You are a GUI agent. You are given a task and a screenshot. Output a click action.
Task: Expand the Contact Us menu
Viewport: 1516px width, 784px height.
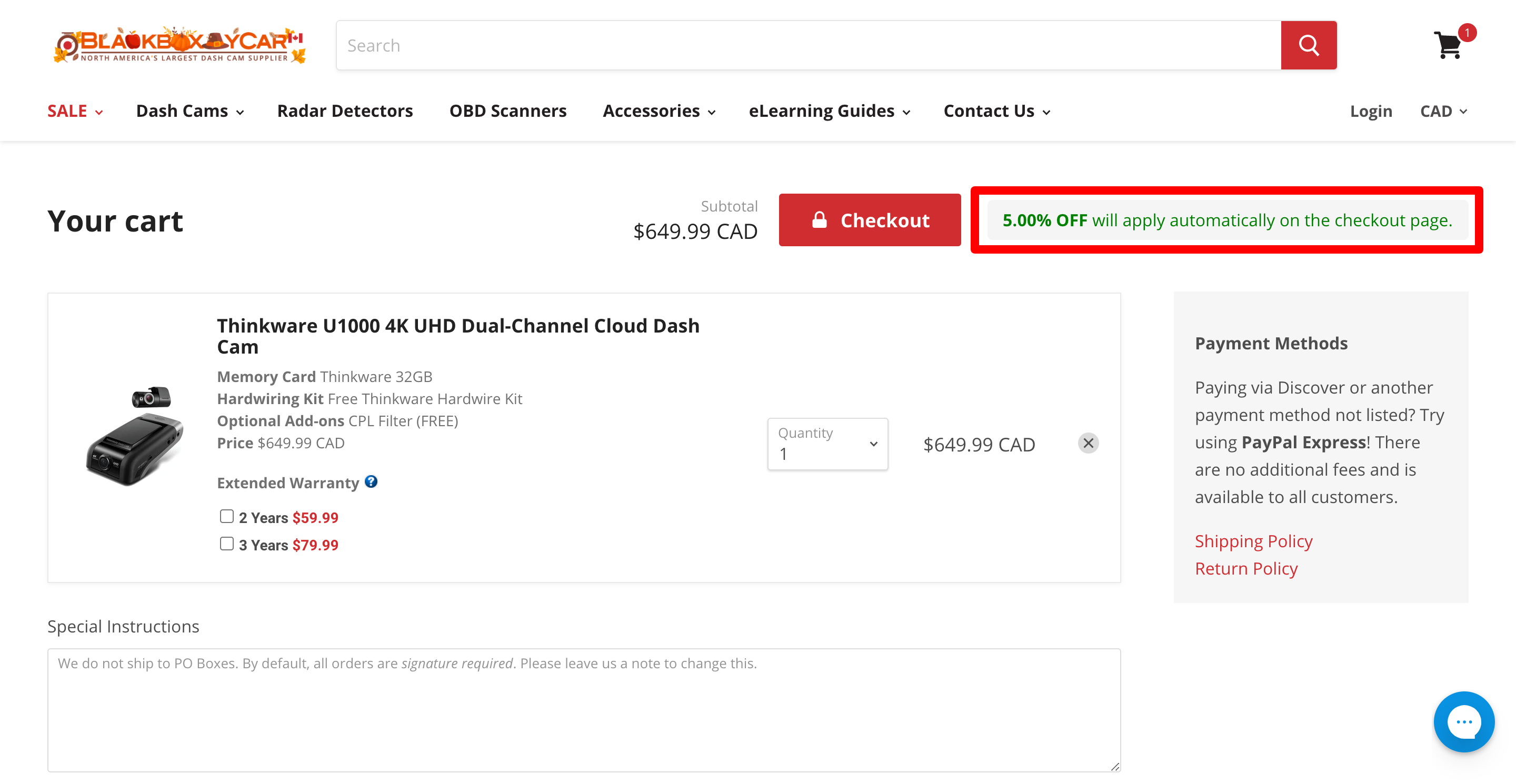[x=997, y=111]
